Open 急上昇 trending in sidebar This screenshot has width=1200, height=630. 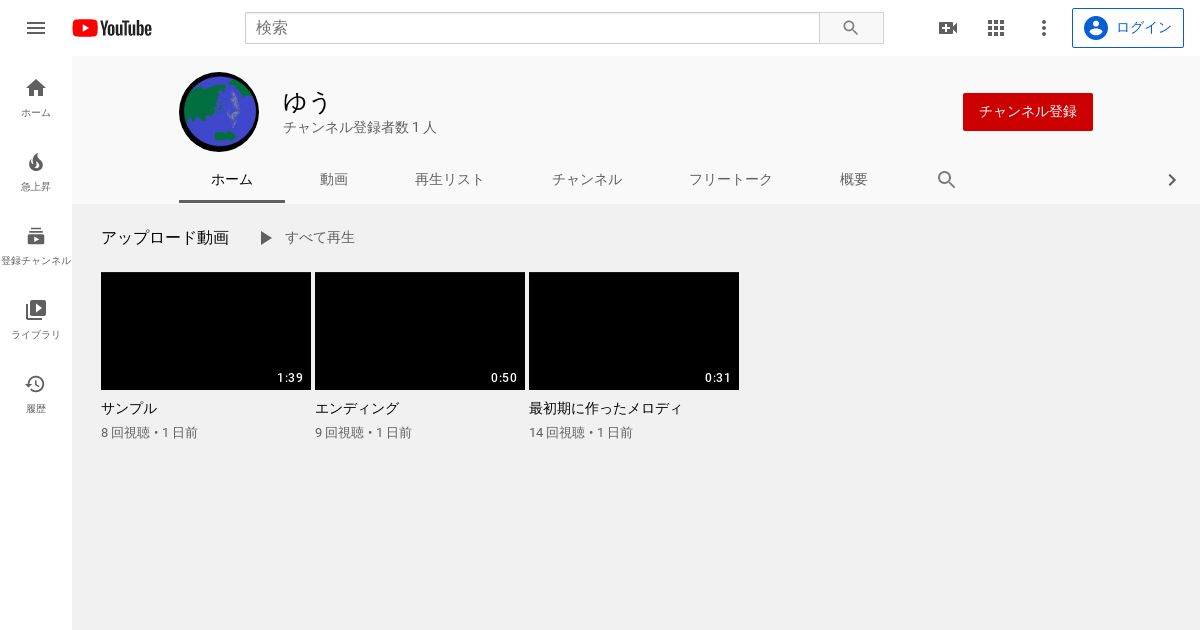point(36,172)
